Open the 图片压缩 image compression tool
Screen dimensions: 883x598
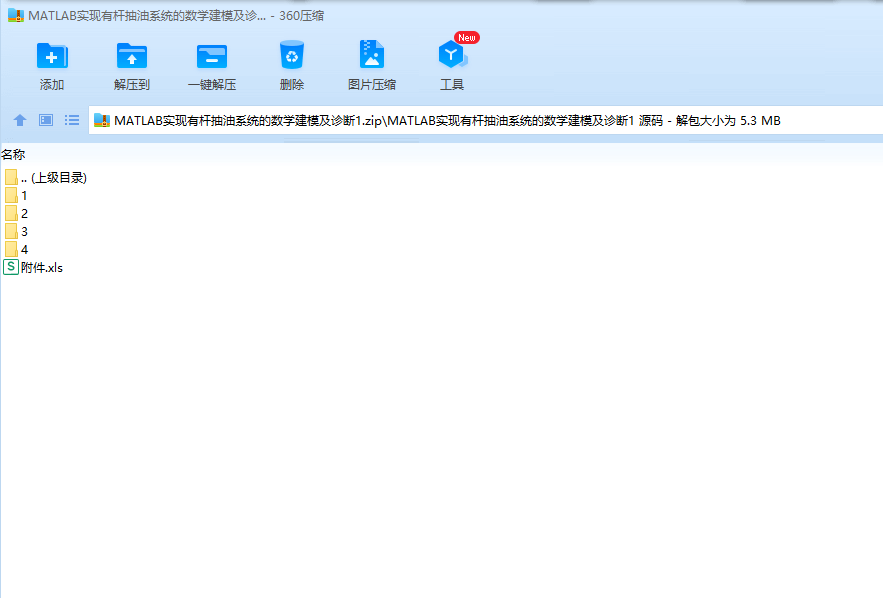[372, 55]
